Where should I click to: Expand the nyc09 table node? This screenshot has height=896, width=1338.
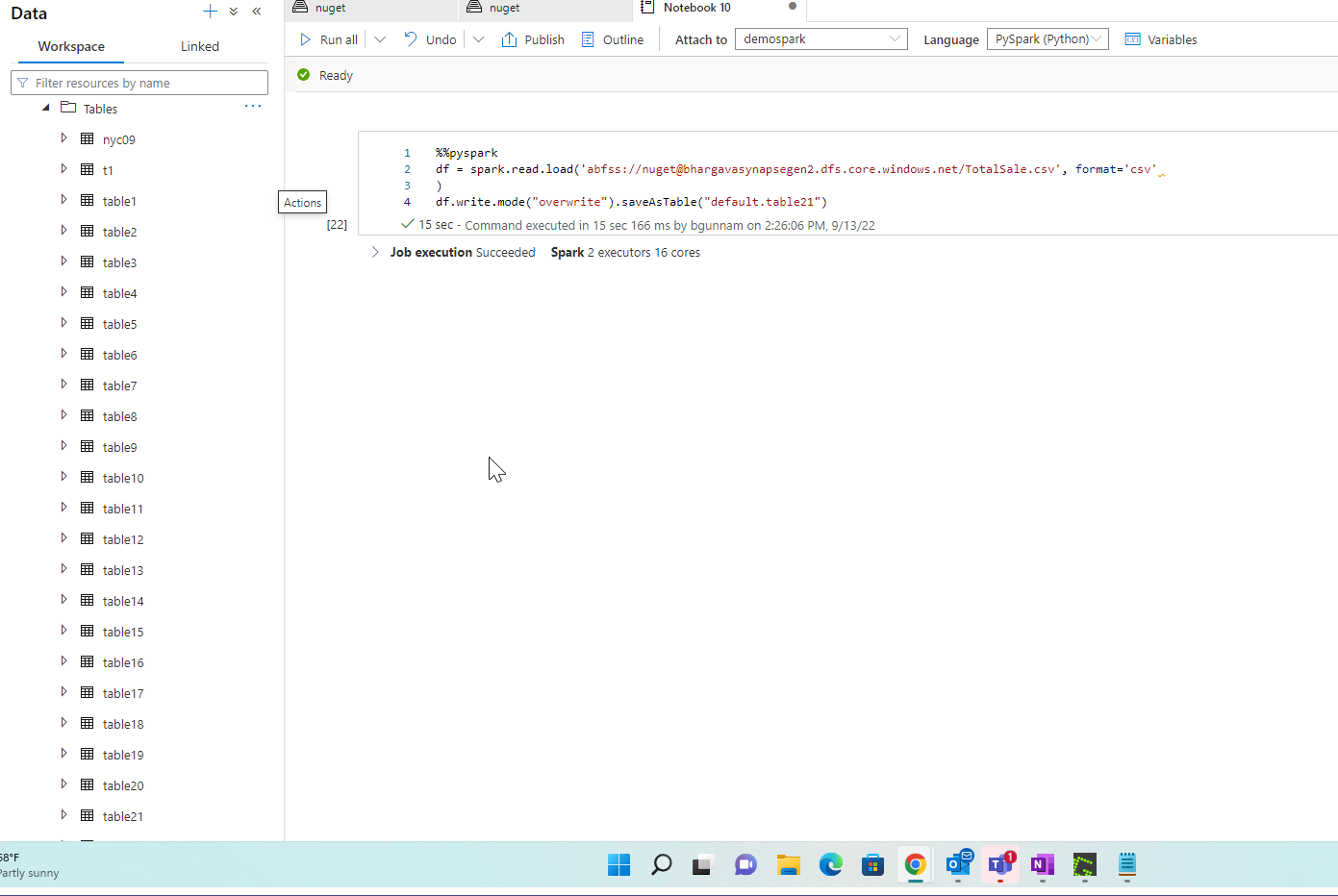click(x=63, y=138)
